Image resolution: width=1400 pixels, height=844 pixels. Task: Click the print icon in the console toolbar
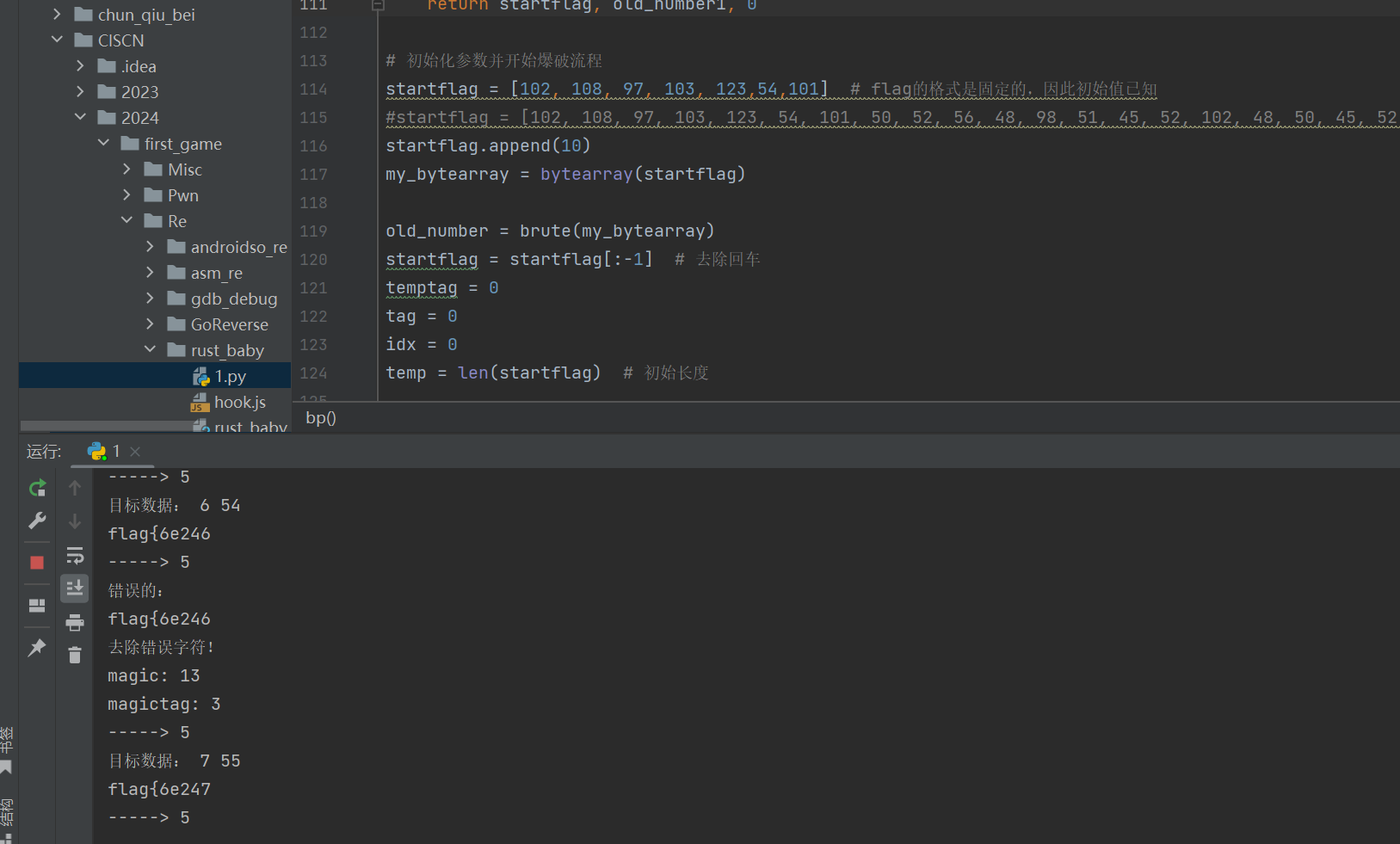point(75,622)
